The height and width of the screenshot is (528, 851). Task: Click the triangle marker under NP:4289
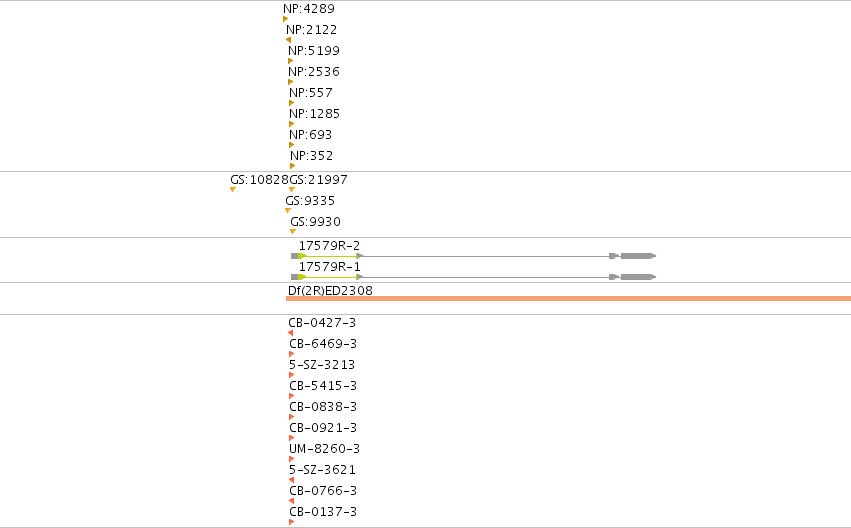point(285,19)
